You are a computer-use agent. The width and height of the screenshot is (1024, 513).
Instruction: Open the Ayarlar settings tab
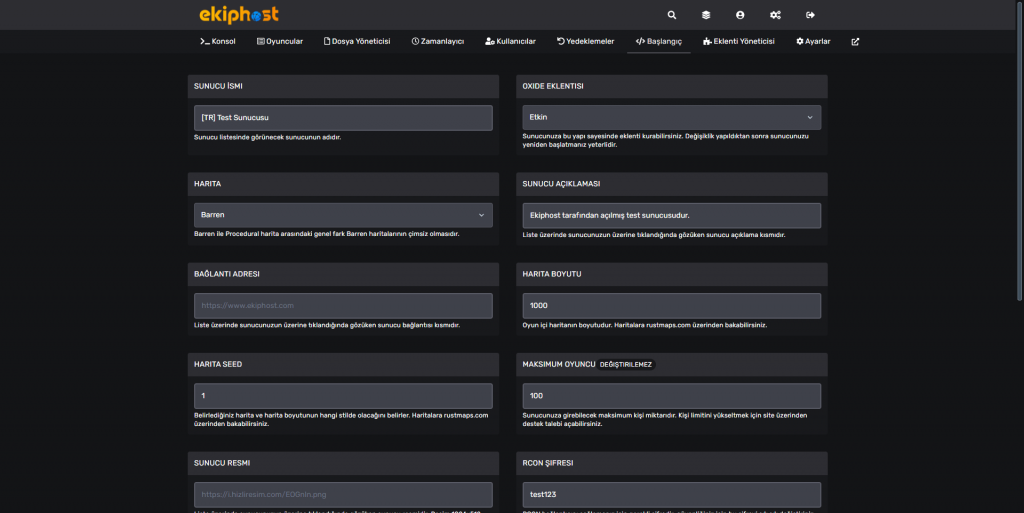pyautogui.click(x=813, y=42)
